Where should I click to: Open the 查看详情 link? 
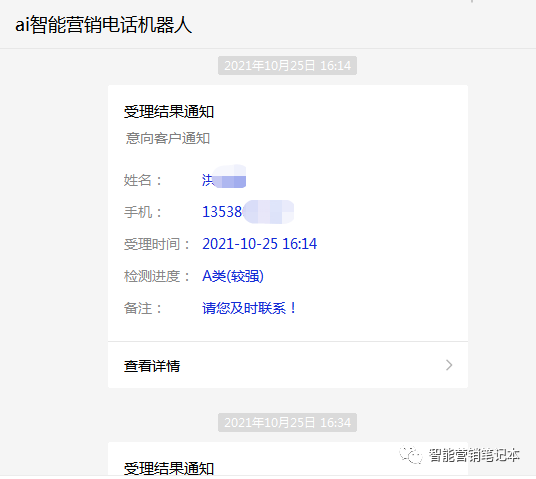click(x=288, y=365)
